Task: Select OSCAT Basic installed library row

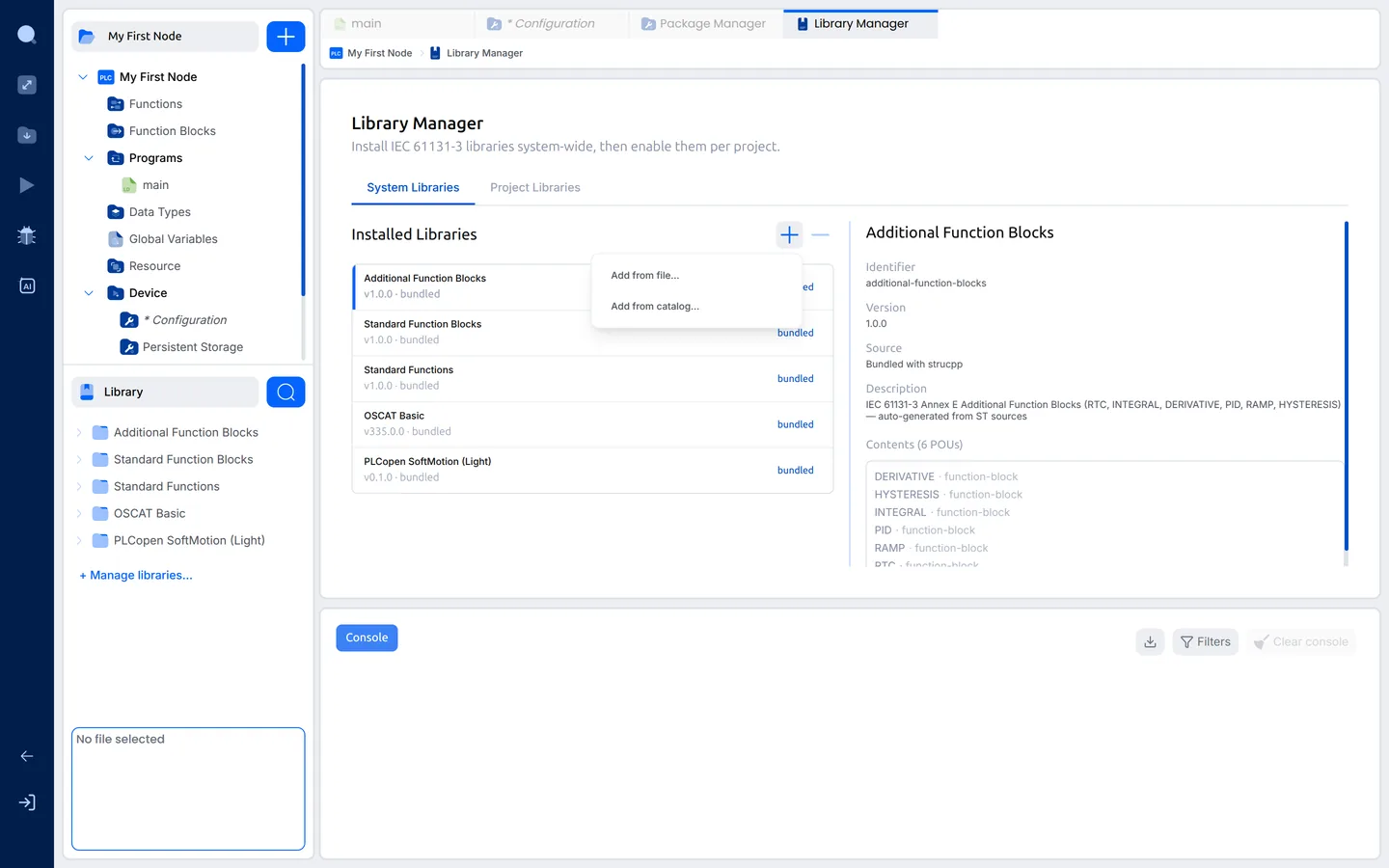Action: 592,424
